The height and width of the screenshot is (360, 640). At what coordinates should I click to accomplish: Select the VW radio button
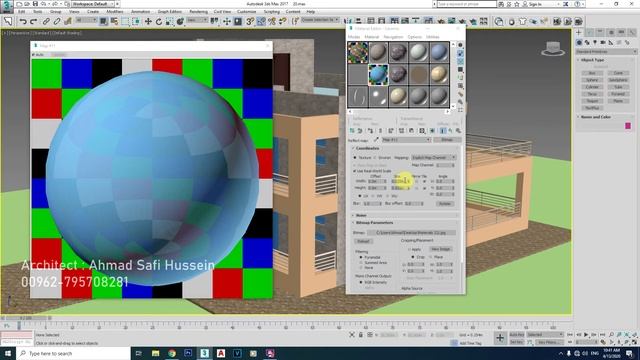(373, 196)
